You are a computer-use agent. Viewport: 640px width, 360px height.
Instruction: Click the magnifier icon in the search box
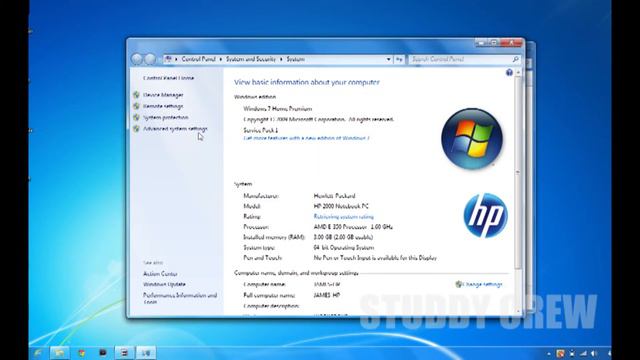click(x=516, y=59)
